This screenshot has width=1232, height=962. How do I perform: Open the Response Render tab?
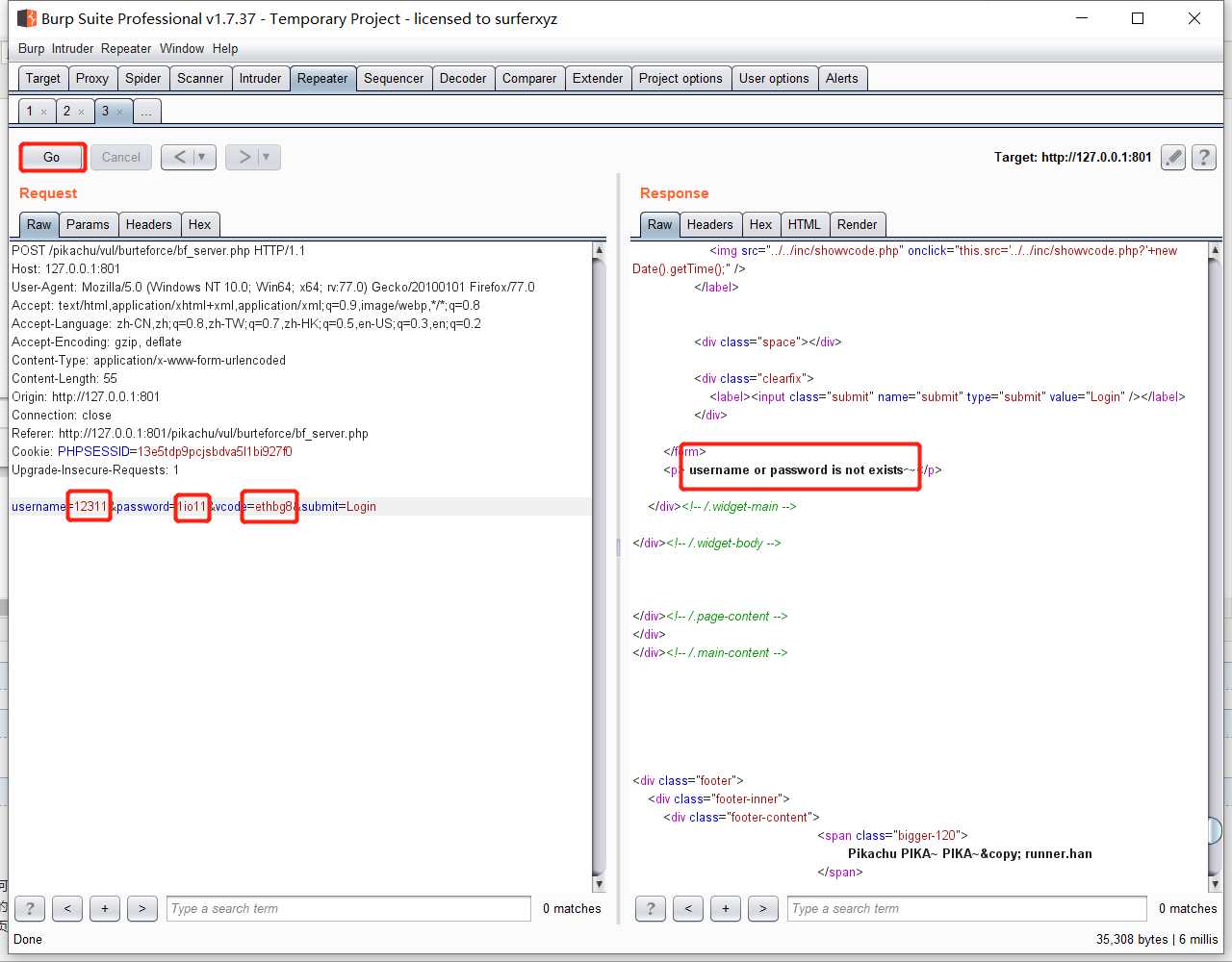[857, 224]
